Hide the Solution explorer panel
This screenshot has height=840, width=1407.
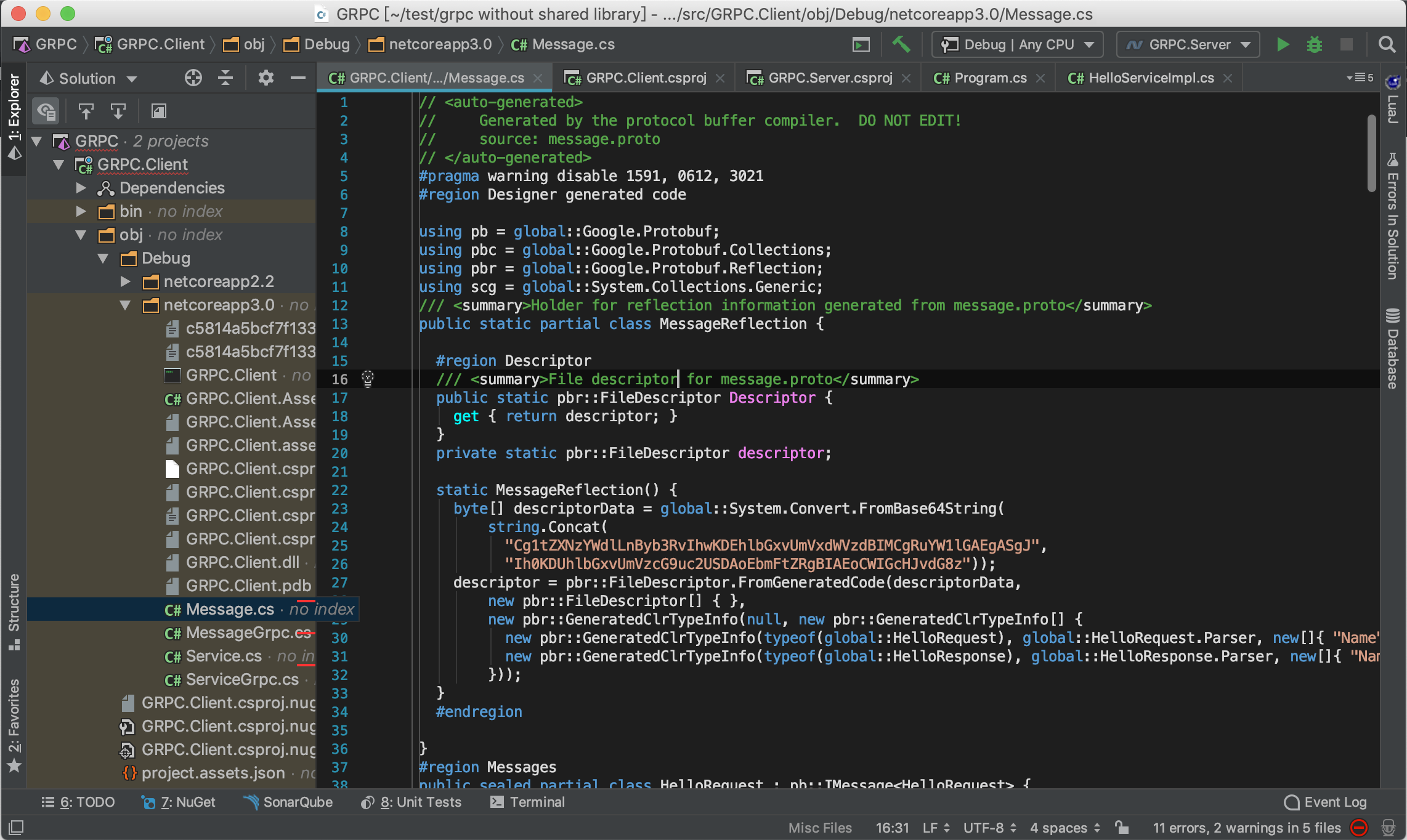(298, 78)
